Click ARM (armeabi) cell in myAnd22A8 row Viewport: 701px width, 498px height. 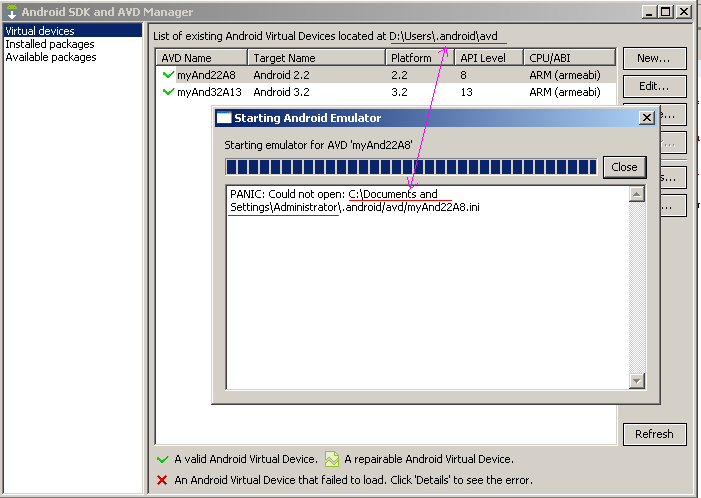[x=565, y=75]
